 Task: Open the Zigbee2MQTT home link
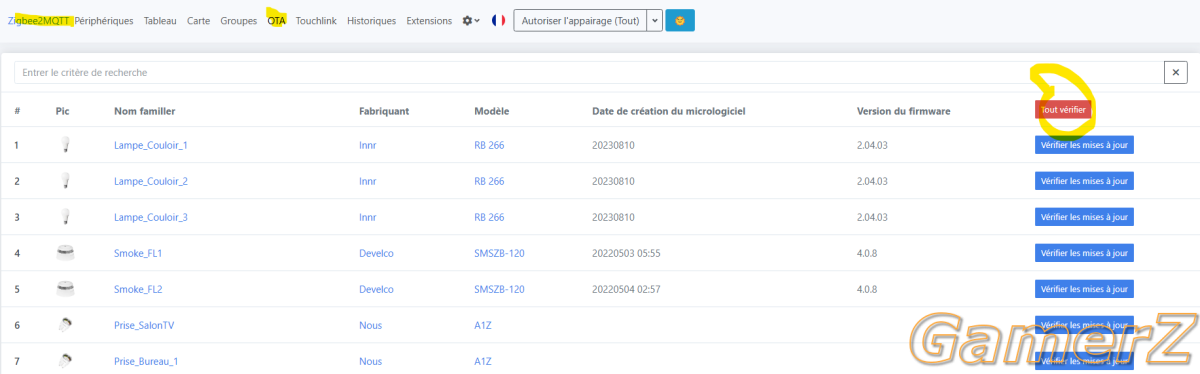point(39,20)
